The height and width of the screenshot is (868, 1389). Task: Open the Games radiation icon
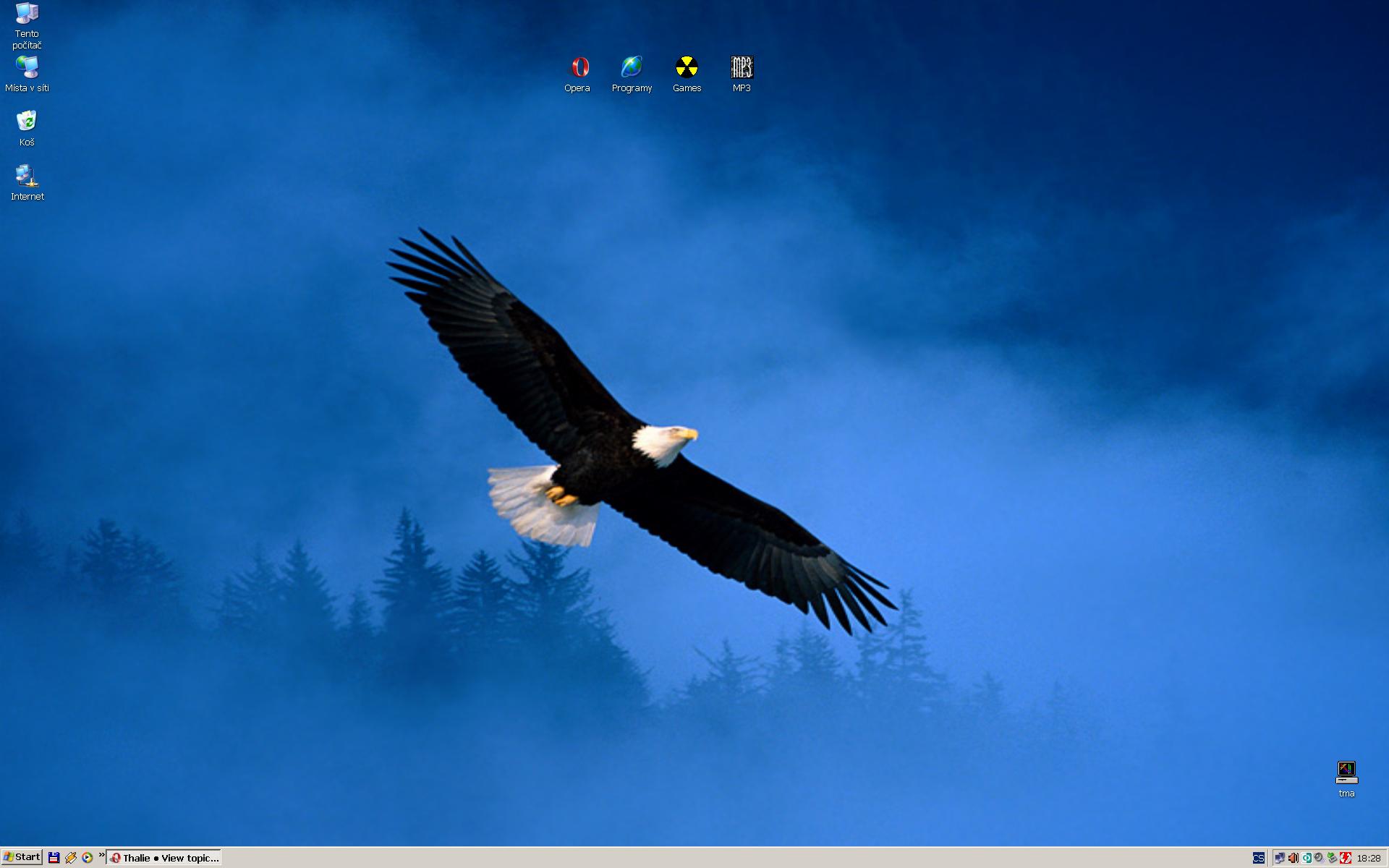pos(687,68)
